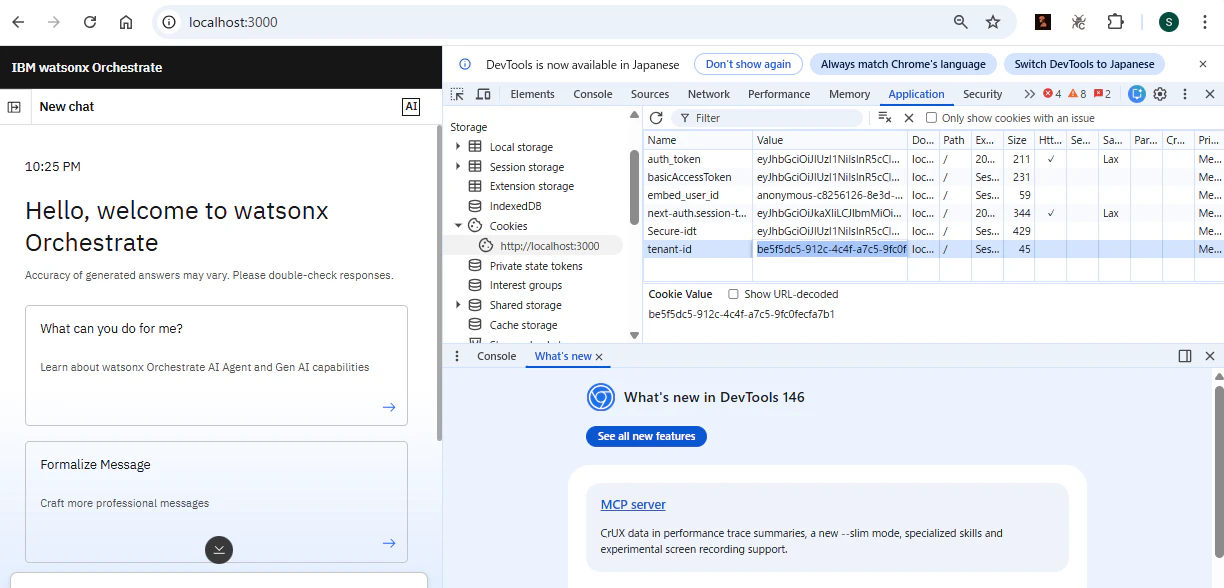Open Cache storage entry
The width and height of the screenshot is (1224, 588).
(x=523, y=325)
